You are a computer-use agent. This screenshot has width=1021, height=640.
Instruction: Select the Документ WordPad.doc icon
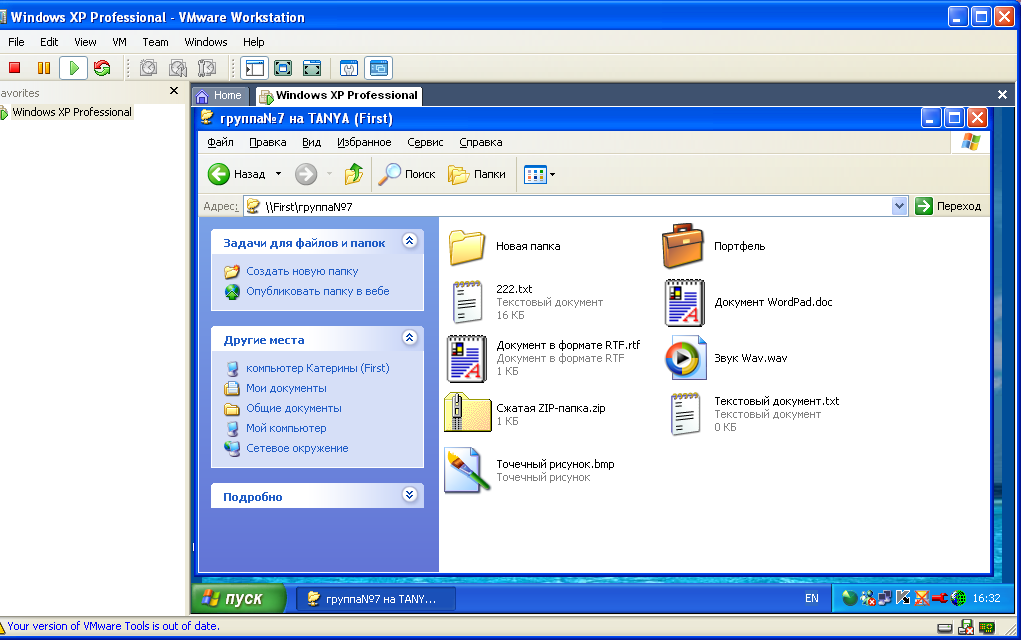point(684,302)
